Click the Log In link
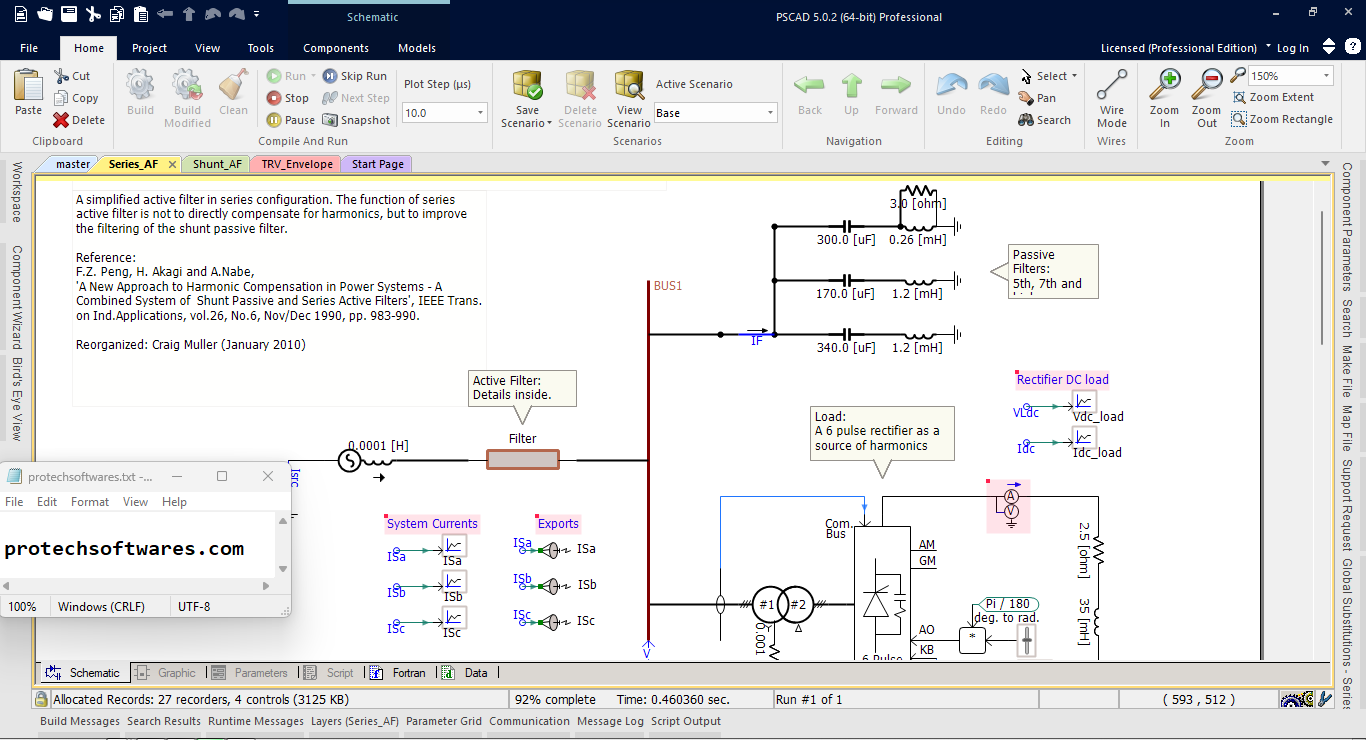1366x740 pixels. pos(1292,48)
